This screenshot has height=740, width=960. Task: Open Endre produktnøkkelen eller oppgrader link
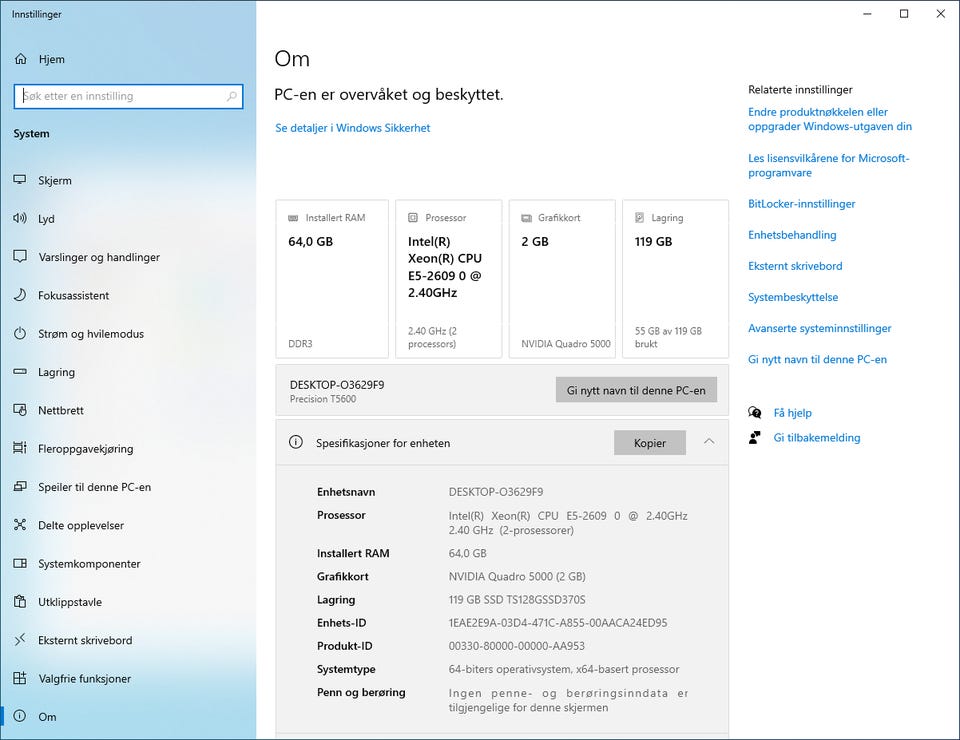(x=830, y=119)
